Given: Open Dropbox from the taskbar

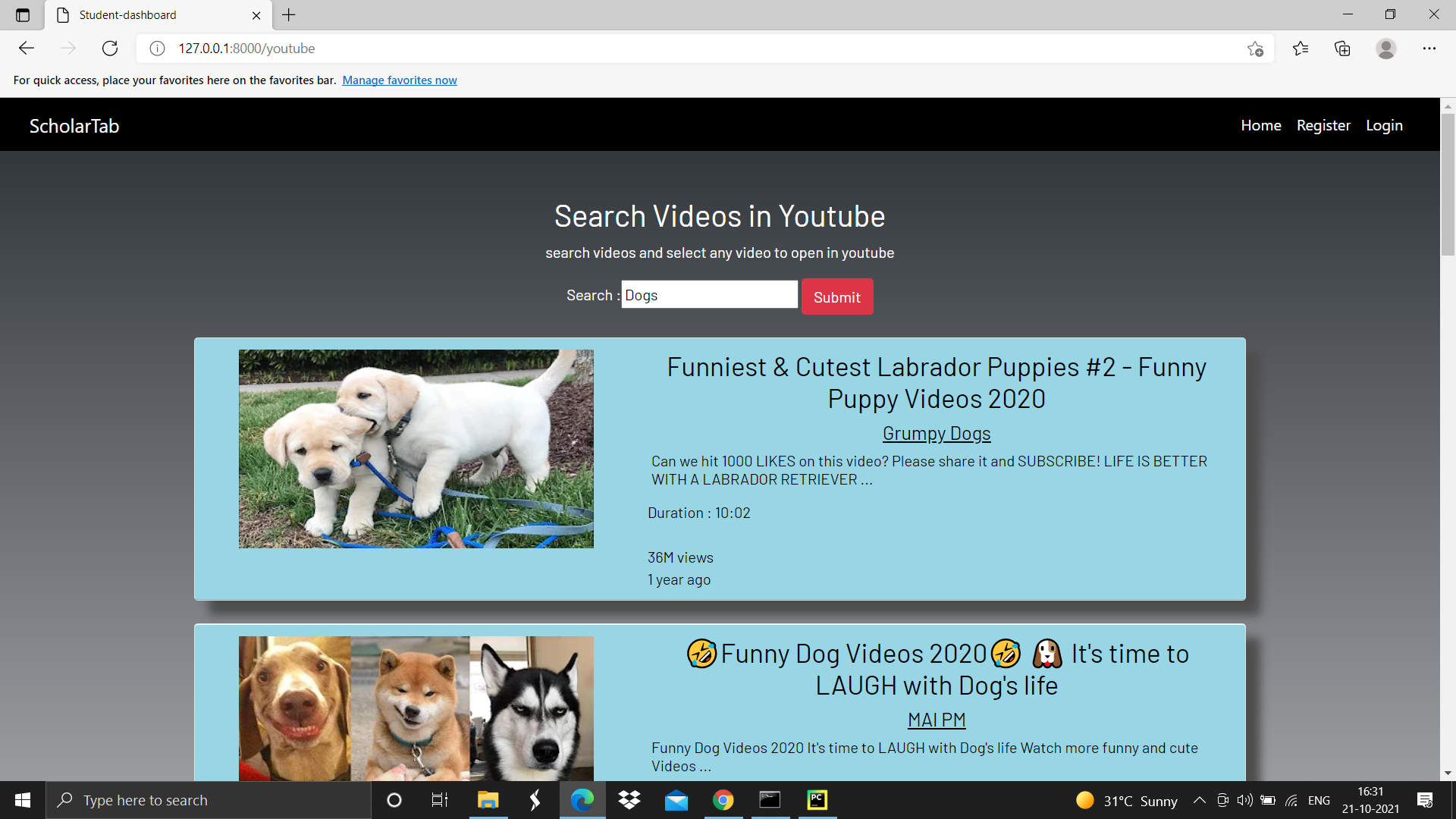Looking at the screenshot, I should 629,800.
